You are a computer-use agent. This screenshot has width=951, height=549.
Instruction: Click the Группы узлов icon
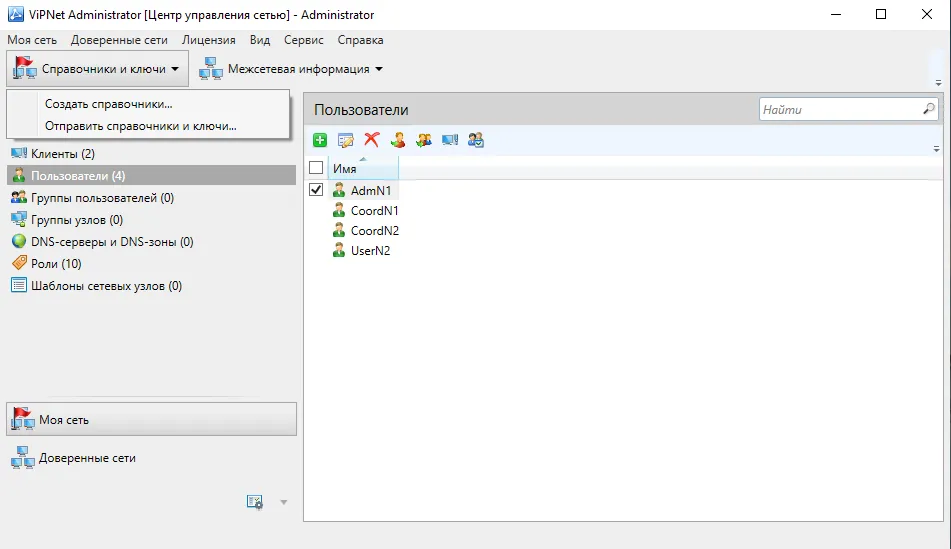19,219
